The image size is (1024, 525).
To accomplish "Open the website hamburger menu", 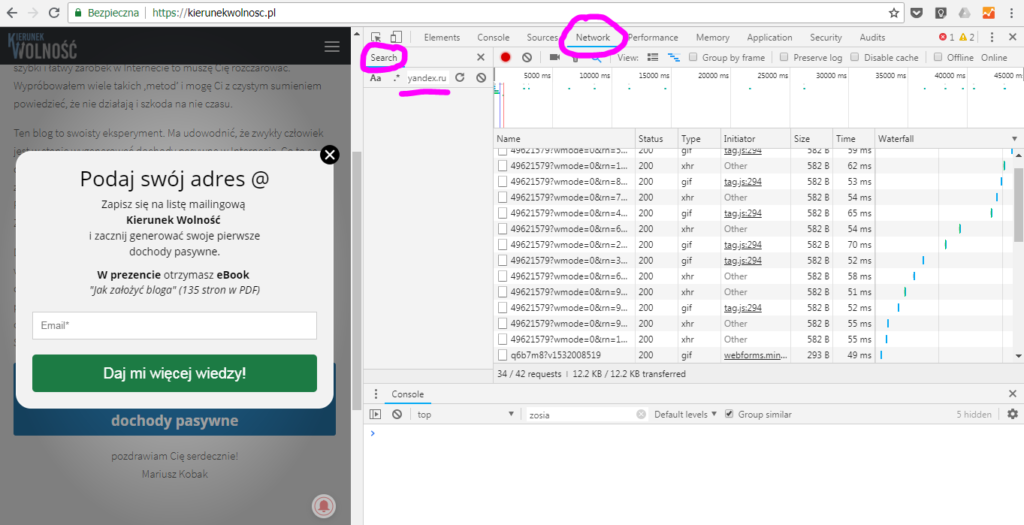I will point(332,46).
